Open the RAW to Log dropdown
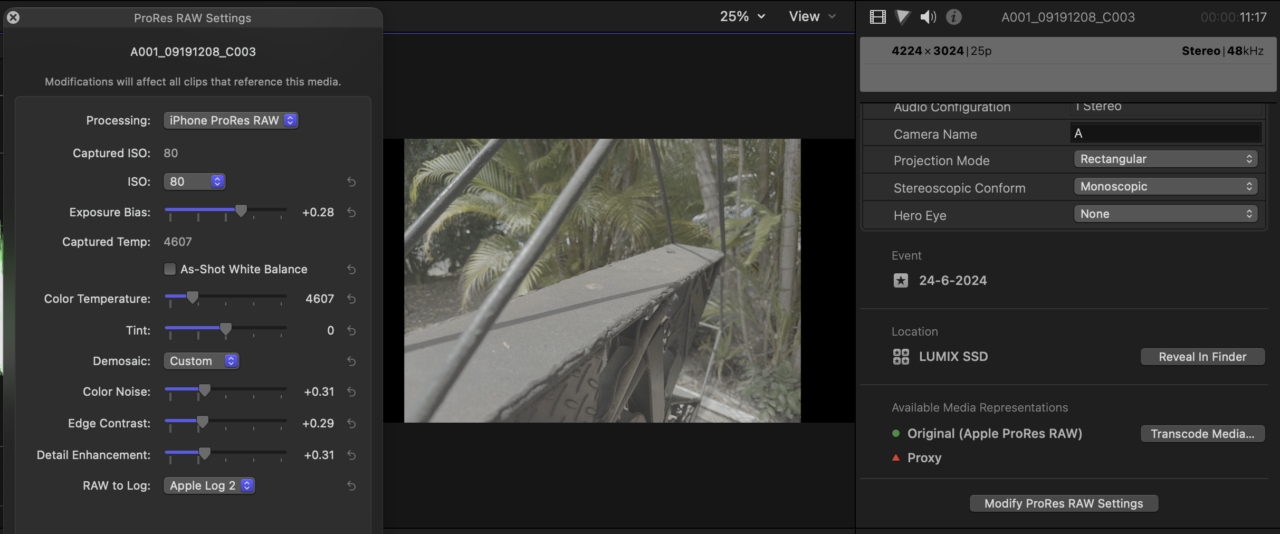This screenshot has width=1280, height=534. [210, 486]
